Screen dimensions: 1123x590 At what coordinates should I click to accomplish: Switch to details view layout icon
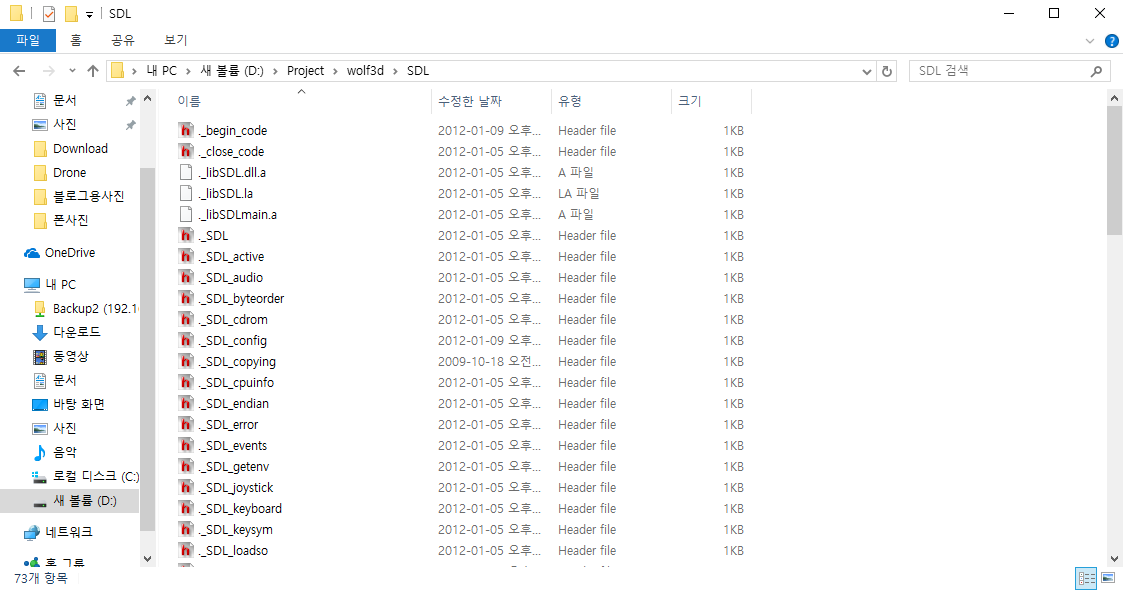point(1086,579)
